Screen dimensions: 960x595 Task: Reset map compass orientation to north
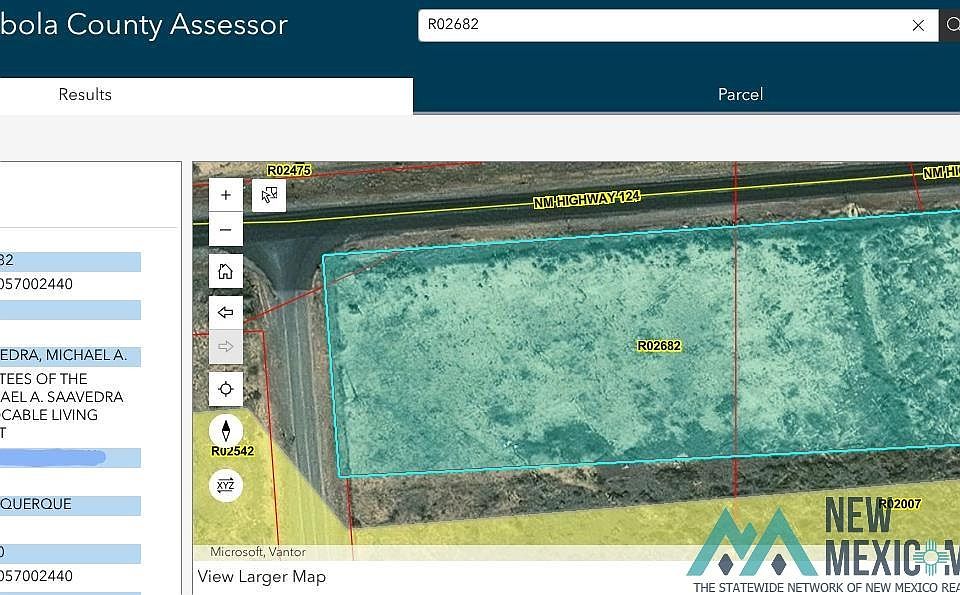(x=226, y=430)
